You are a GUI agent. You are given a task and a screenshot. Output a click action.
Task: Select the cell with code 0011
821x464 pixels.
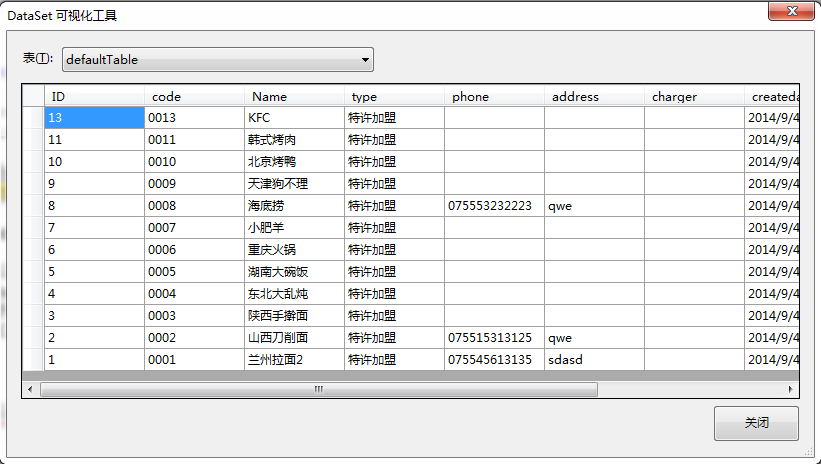[194, 140]
